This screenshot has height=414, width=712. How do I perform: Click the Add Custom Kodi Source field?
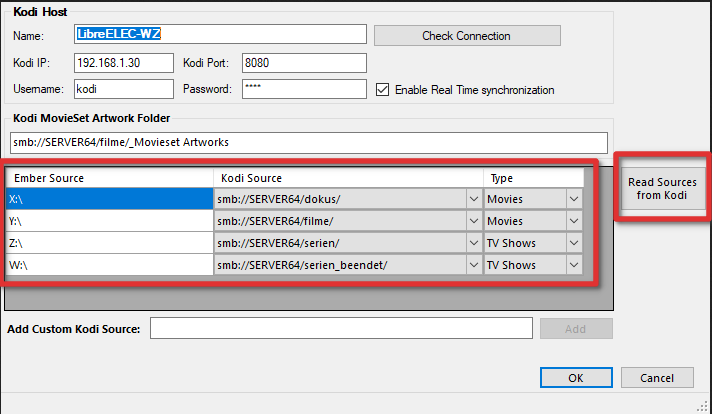click(341, 328)
